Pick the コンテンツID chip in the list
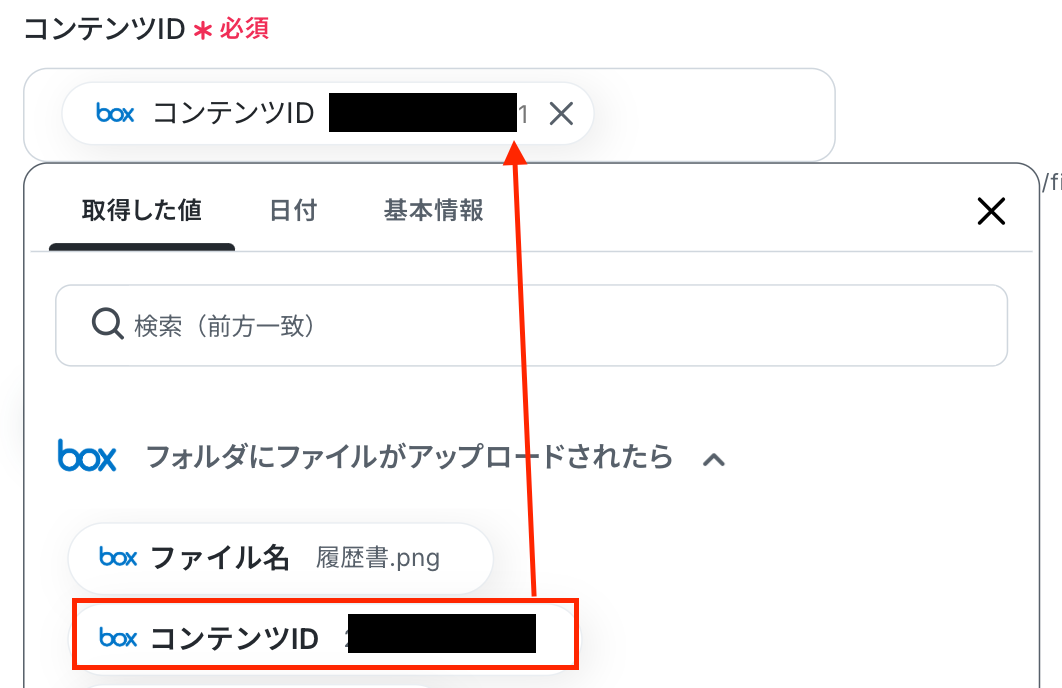Viewport: 1062px width, 688px height. pyautogui.click(x=325, y=635)
